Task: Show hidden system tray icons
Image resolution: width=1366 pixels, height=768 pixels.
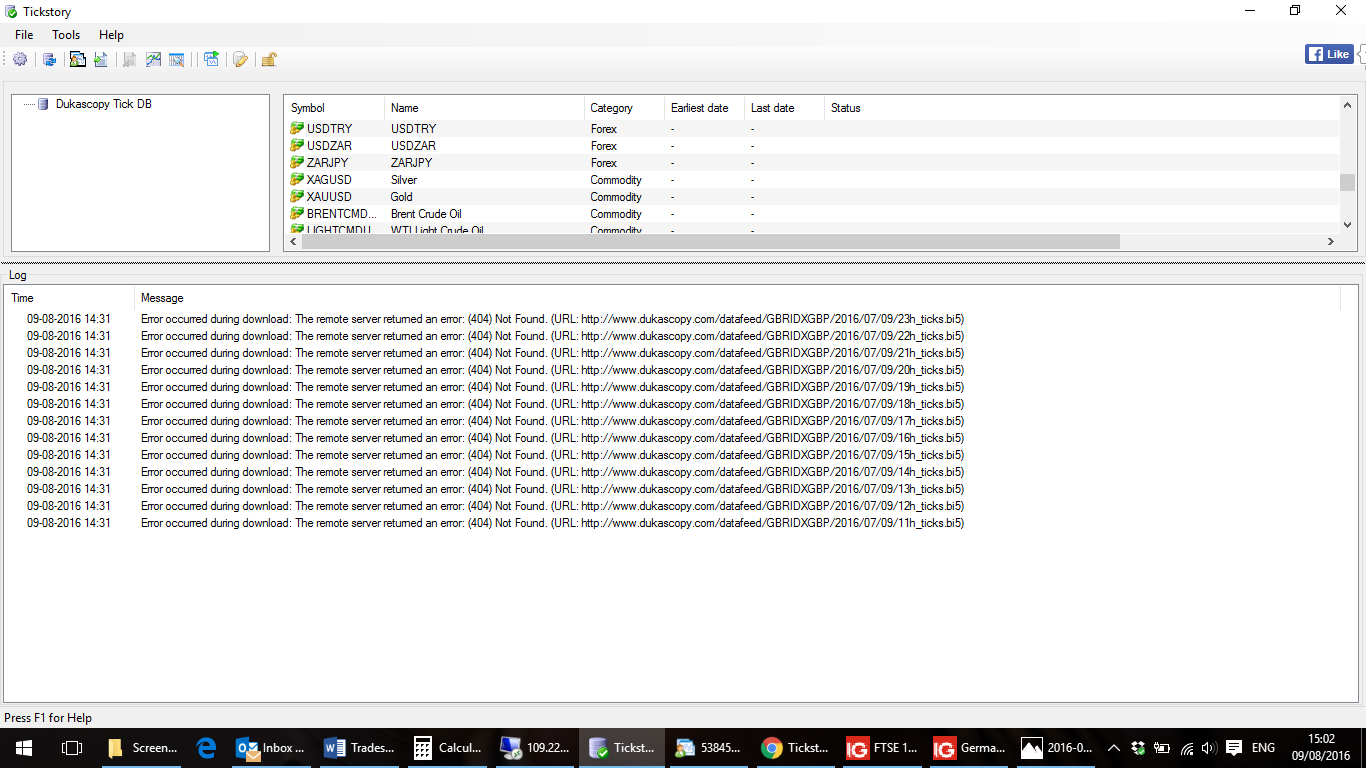Action: click(x=1114, y=748)
